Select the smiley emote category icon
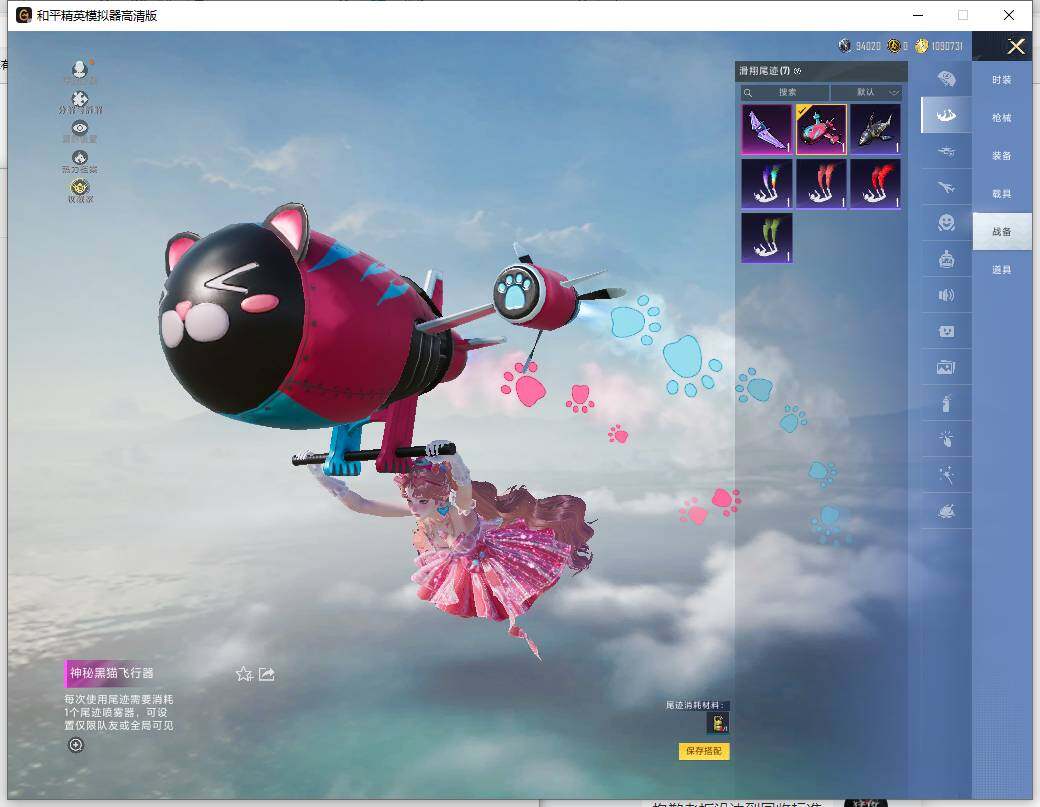 (x=946, y=223)
